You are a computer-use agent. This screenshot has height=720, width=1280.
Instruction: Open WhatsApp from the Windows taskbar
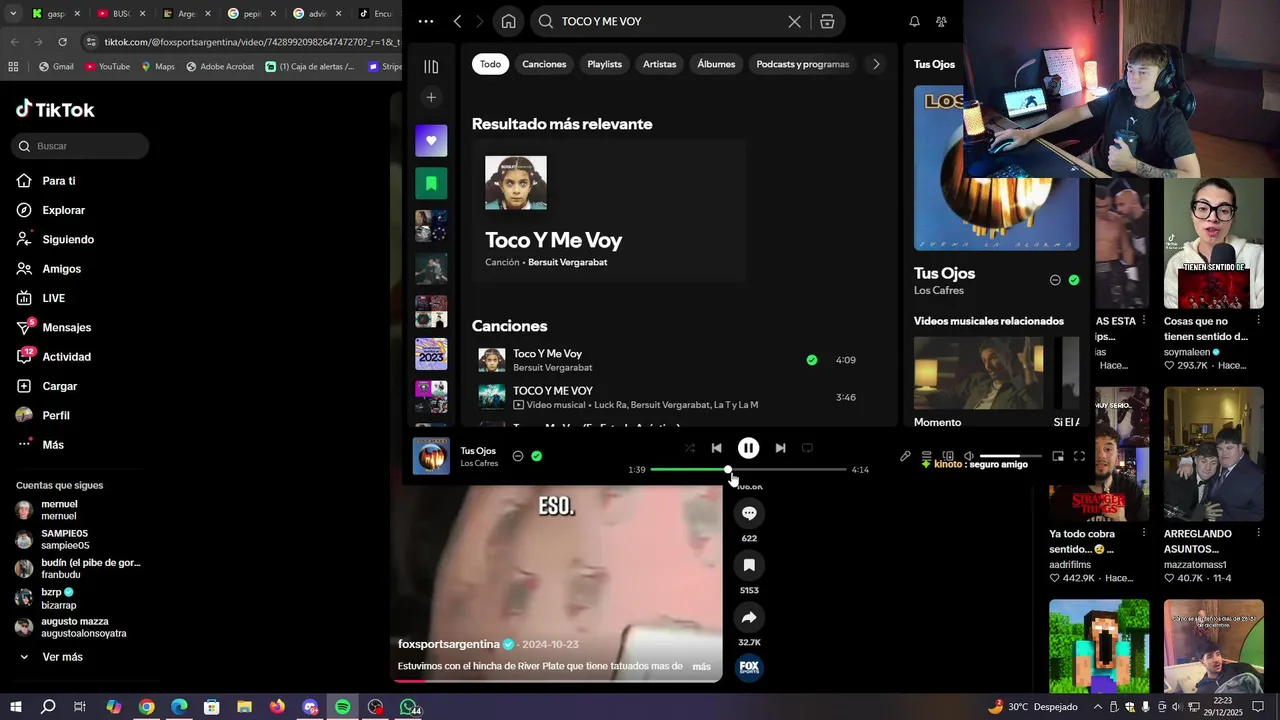pyautogui.click(x=408, y=707)
